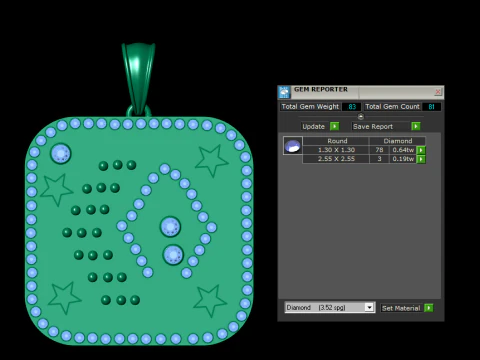This screenshot has width=480, height=360.
Task: Click the green arrow beside Save Report
Action: pyautogui.click(x=416, y=126)
